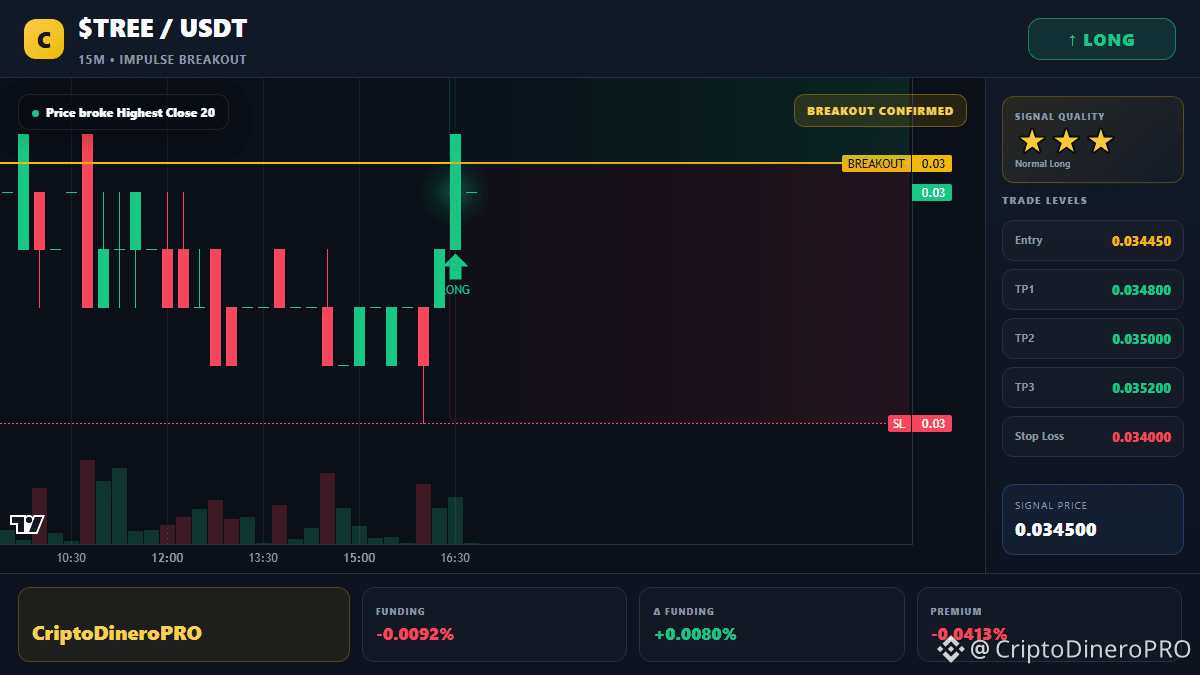Click the 10:30 time axis label
The image size is (1200, 675).
[71, 558]
